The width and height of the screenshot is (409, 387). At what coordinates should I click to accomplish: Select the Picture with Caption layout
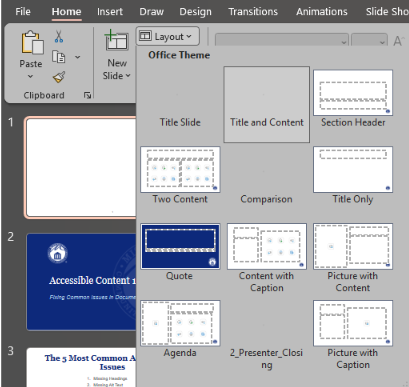click(x=353, y=323)
